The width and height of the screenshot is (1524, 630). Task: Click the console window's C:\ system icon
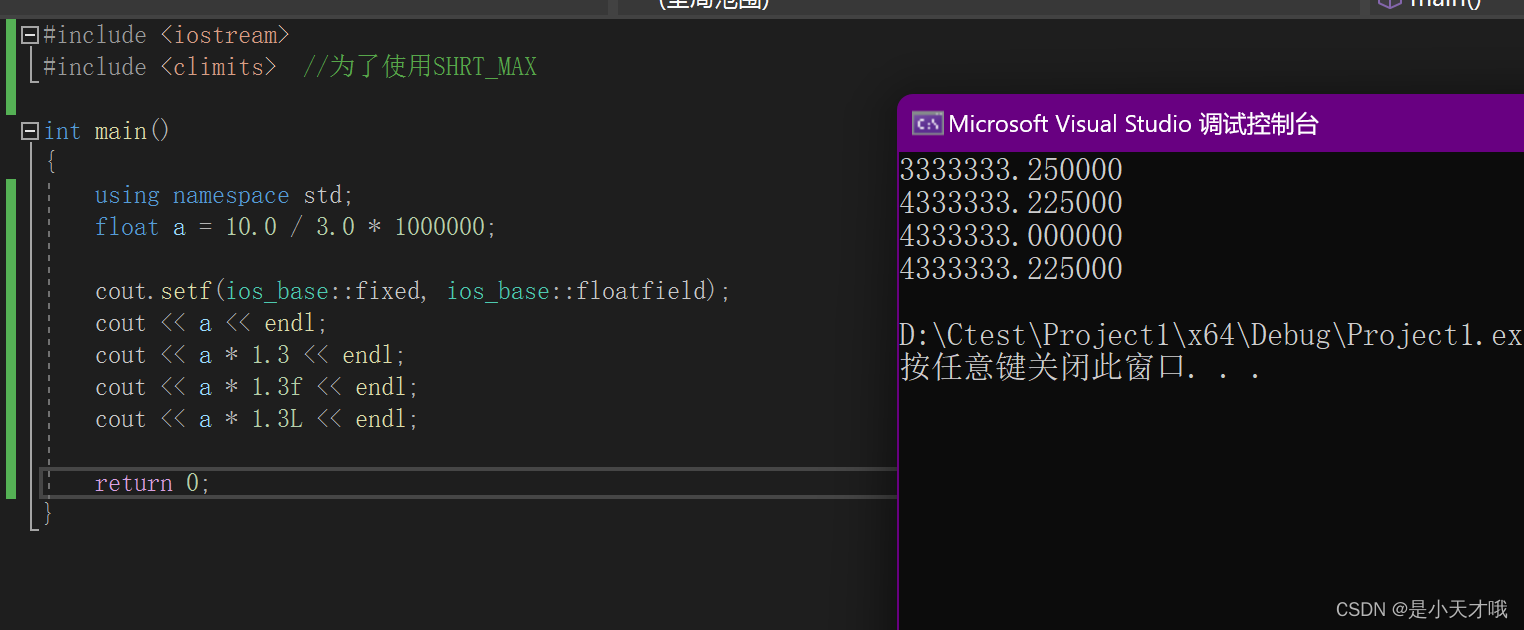click(x=927, y=123)
